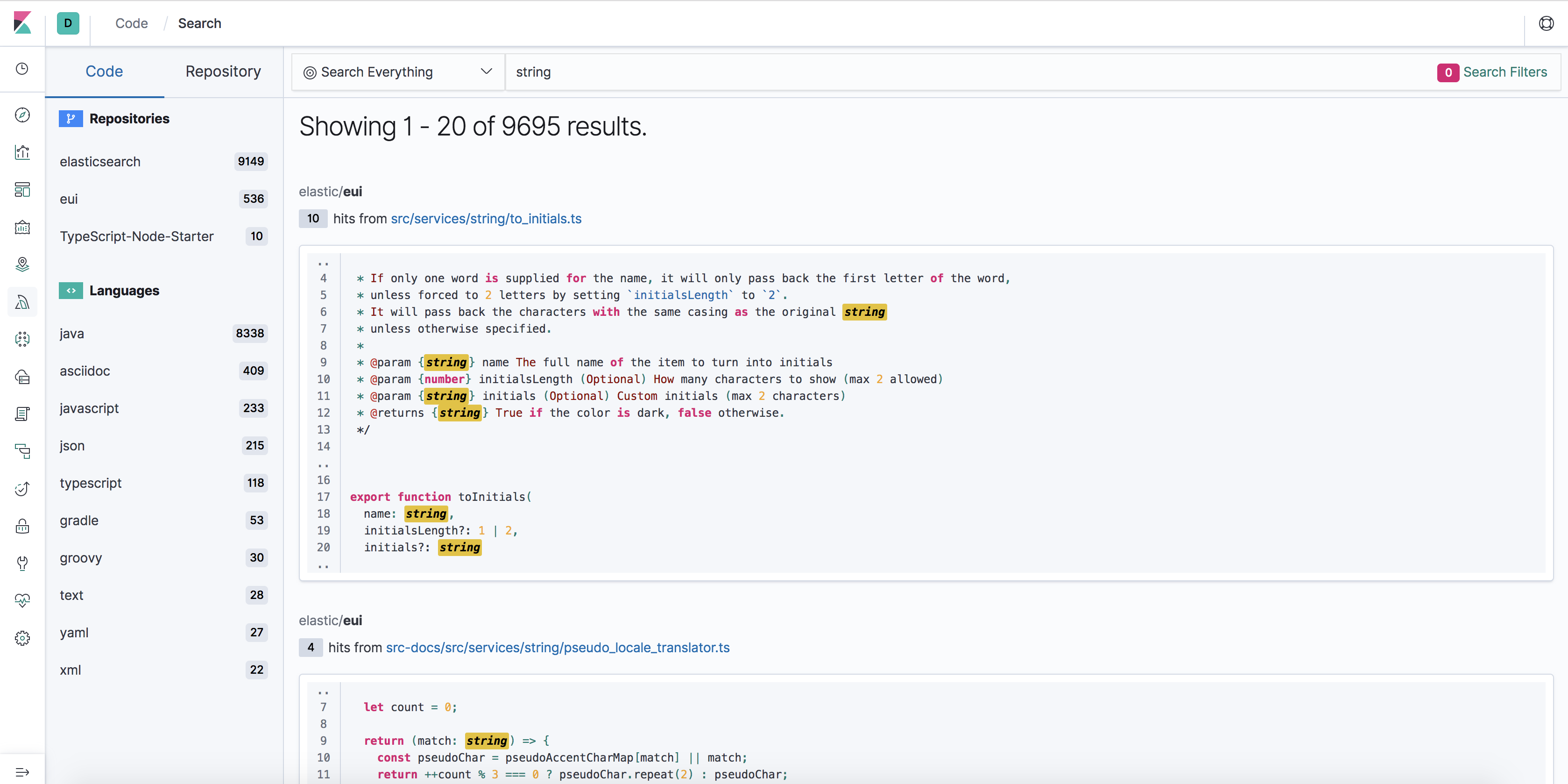Viewport: 1568px width, 784px height.
Task: Select the Dashboard app icon
Action: tap(22, 189)
